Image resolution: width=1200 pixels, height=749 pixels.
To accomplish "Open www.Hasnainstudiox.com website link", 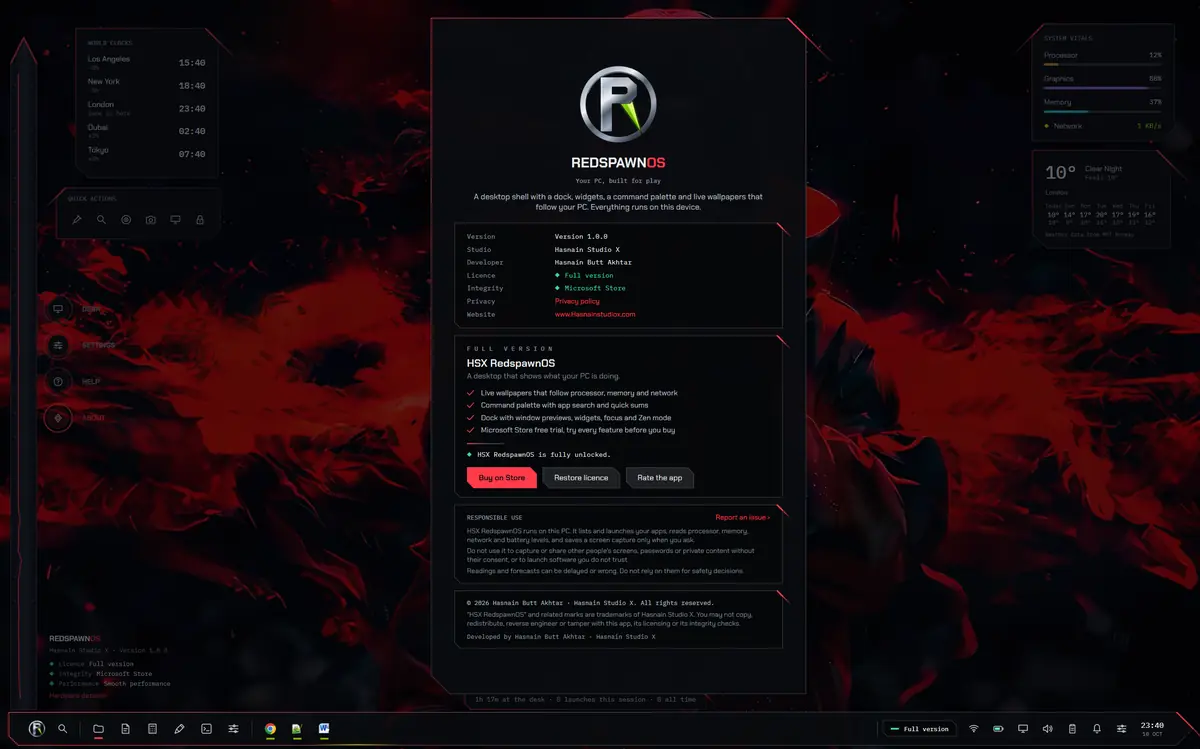I will click(595, 314).
